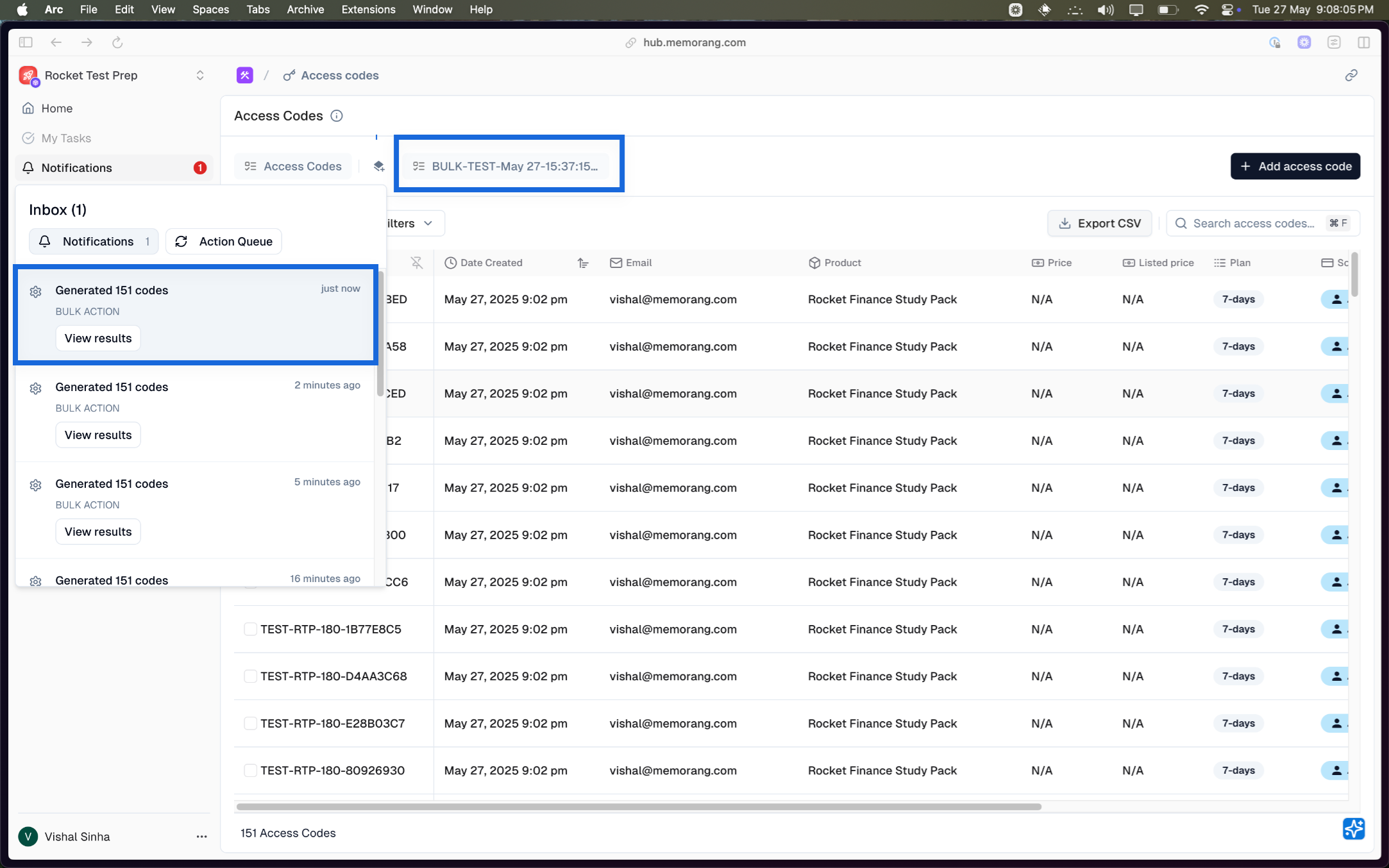The width and height of the screenshot is (1389, 868).
Task: Click the purple tools breadcrumb icon
Action: click(x=244, y=75)
